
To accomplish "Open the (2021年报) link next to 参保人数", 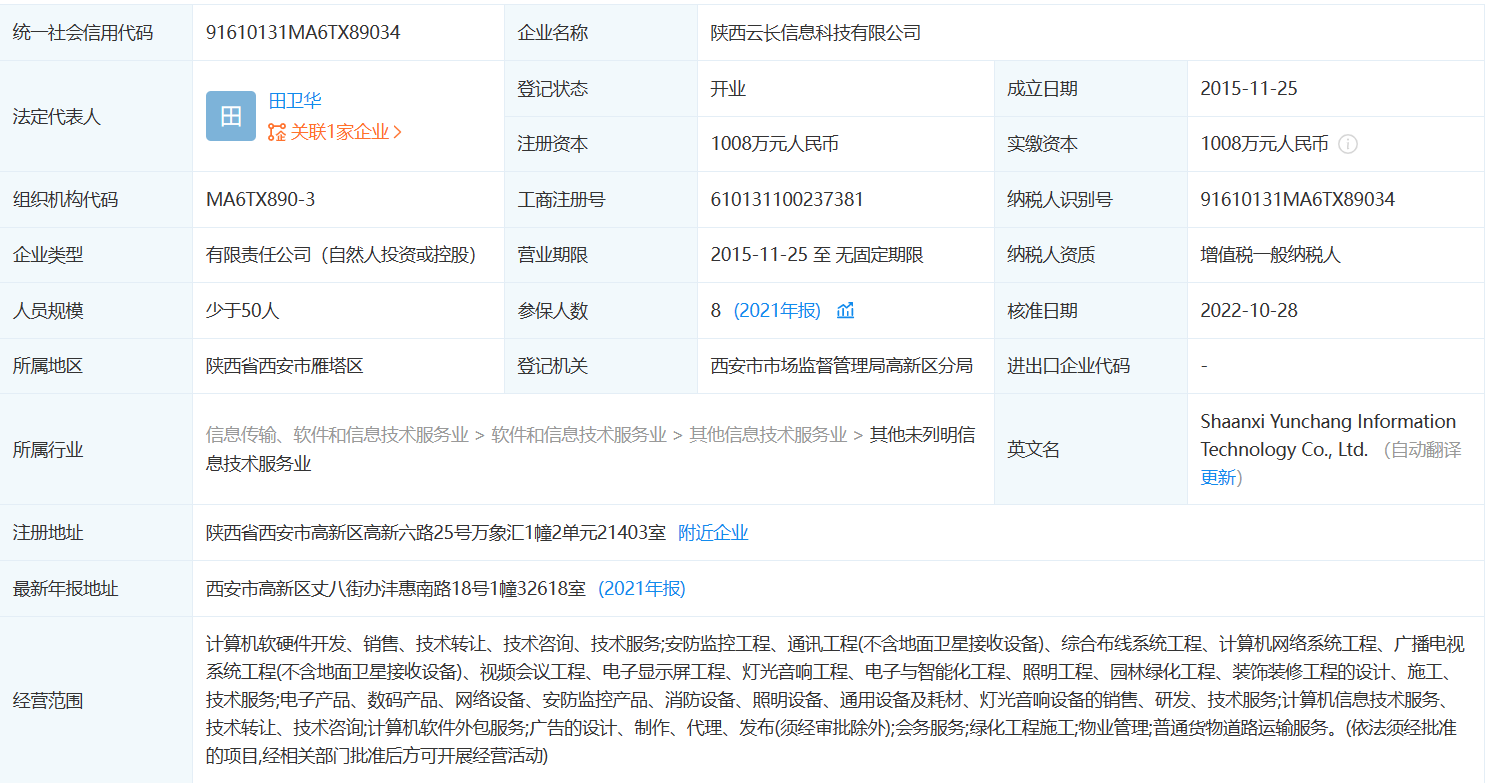I will pyautogui.click(x=777, y=310).
